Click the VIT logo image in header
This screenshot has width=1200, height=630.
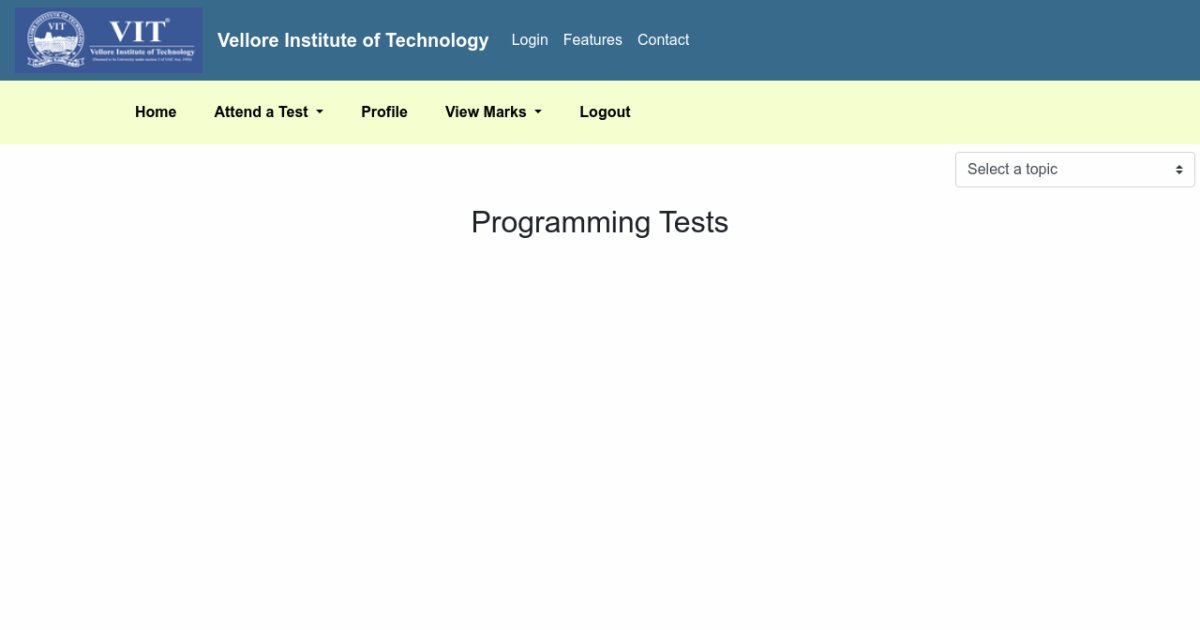pos(108,41)
